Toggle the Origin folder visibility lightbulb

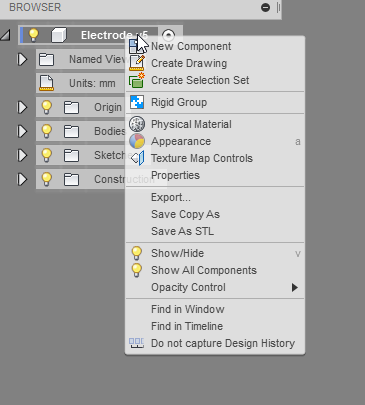(46, 107)
